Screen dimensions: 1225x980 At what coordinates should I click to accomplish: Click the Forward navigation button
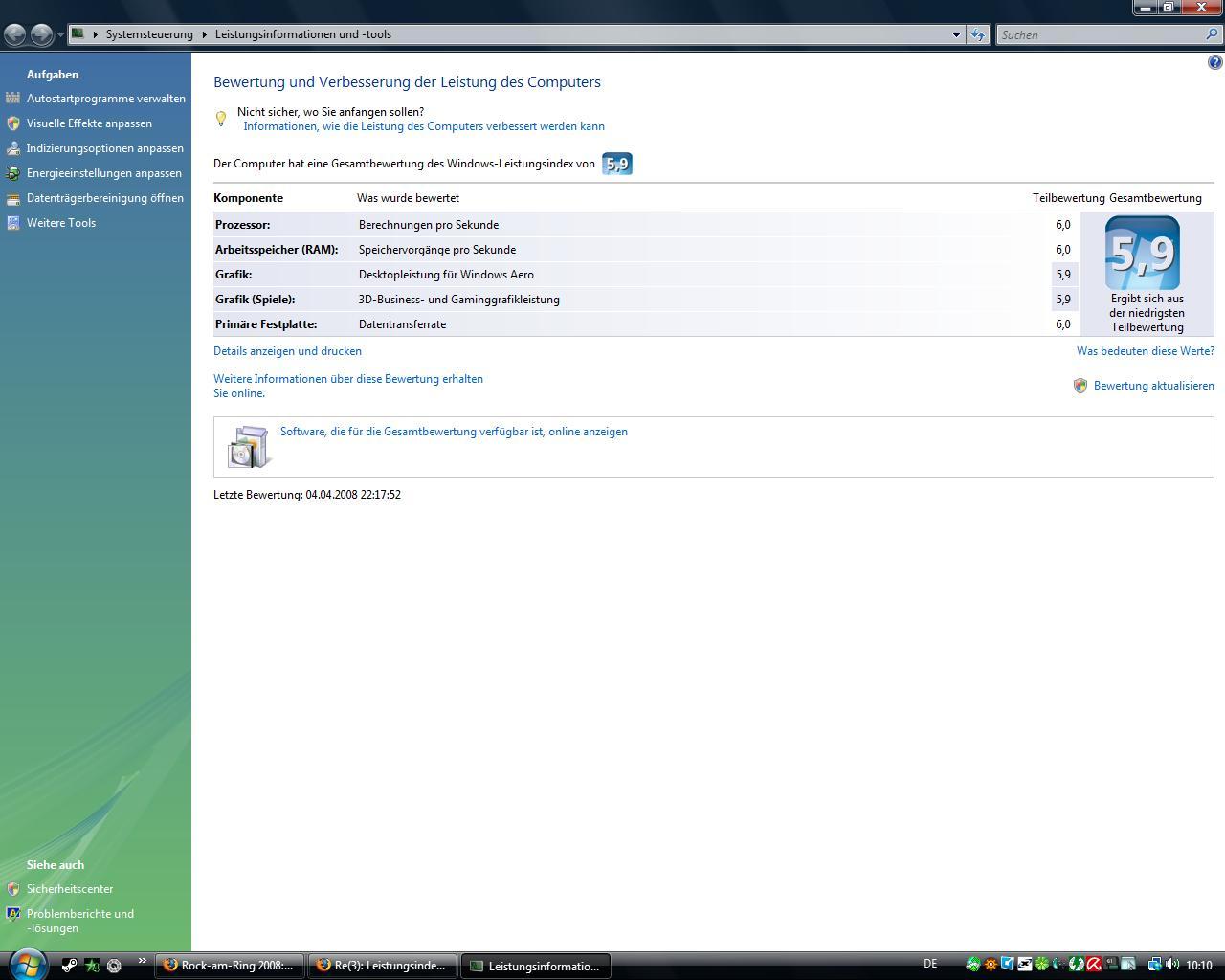coord(41,34)
